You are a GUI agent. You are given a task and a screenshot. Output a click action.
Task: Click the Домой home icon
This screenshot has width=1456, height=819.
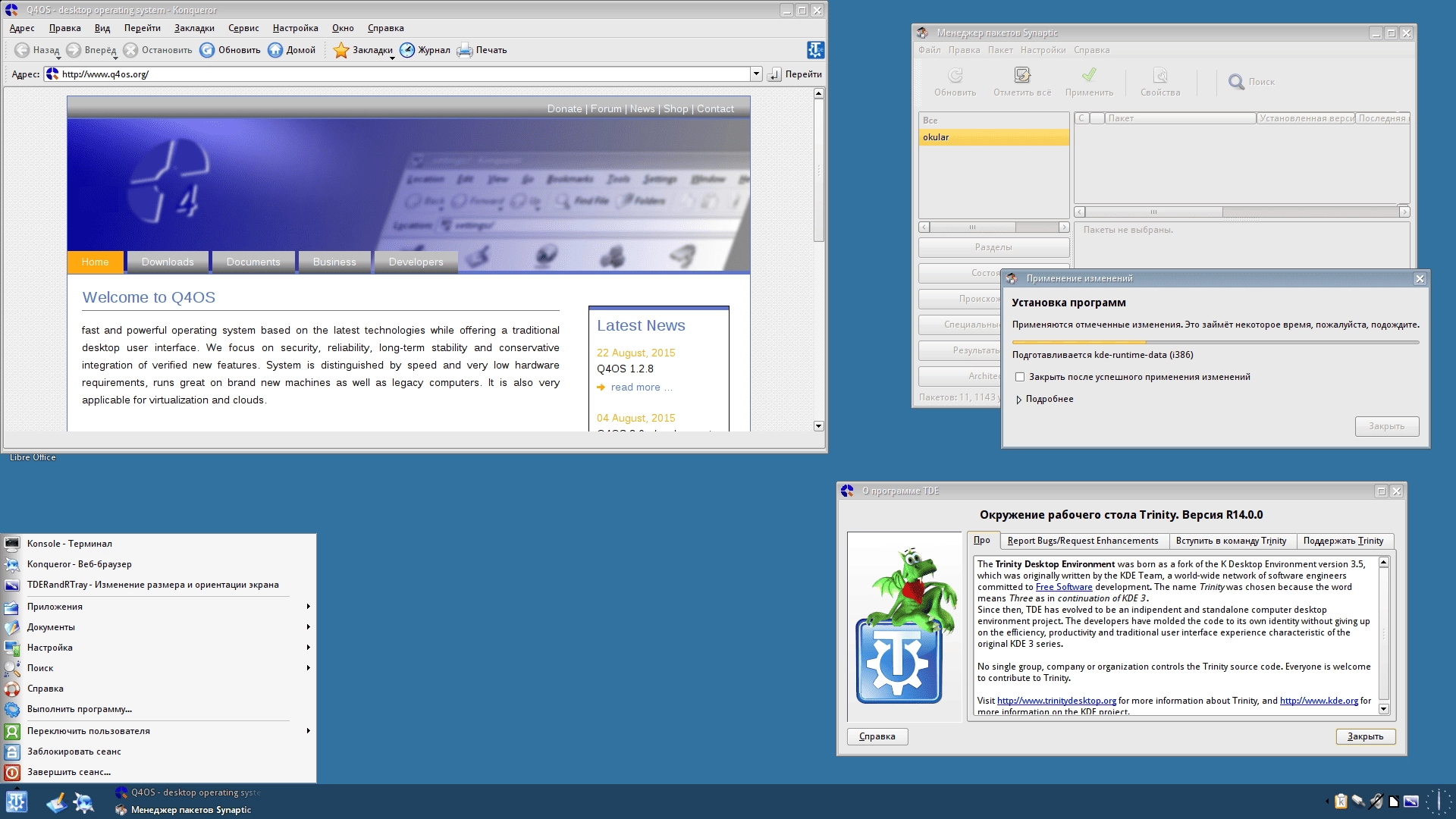point(275,50)
